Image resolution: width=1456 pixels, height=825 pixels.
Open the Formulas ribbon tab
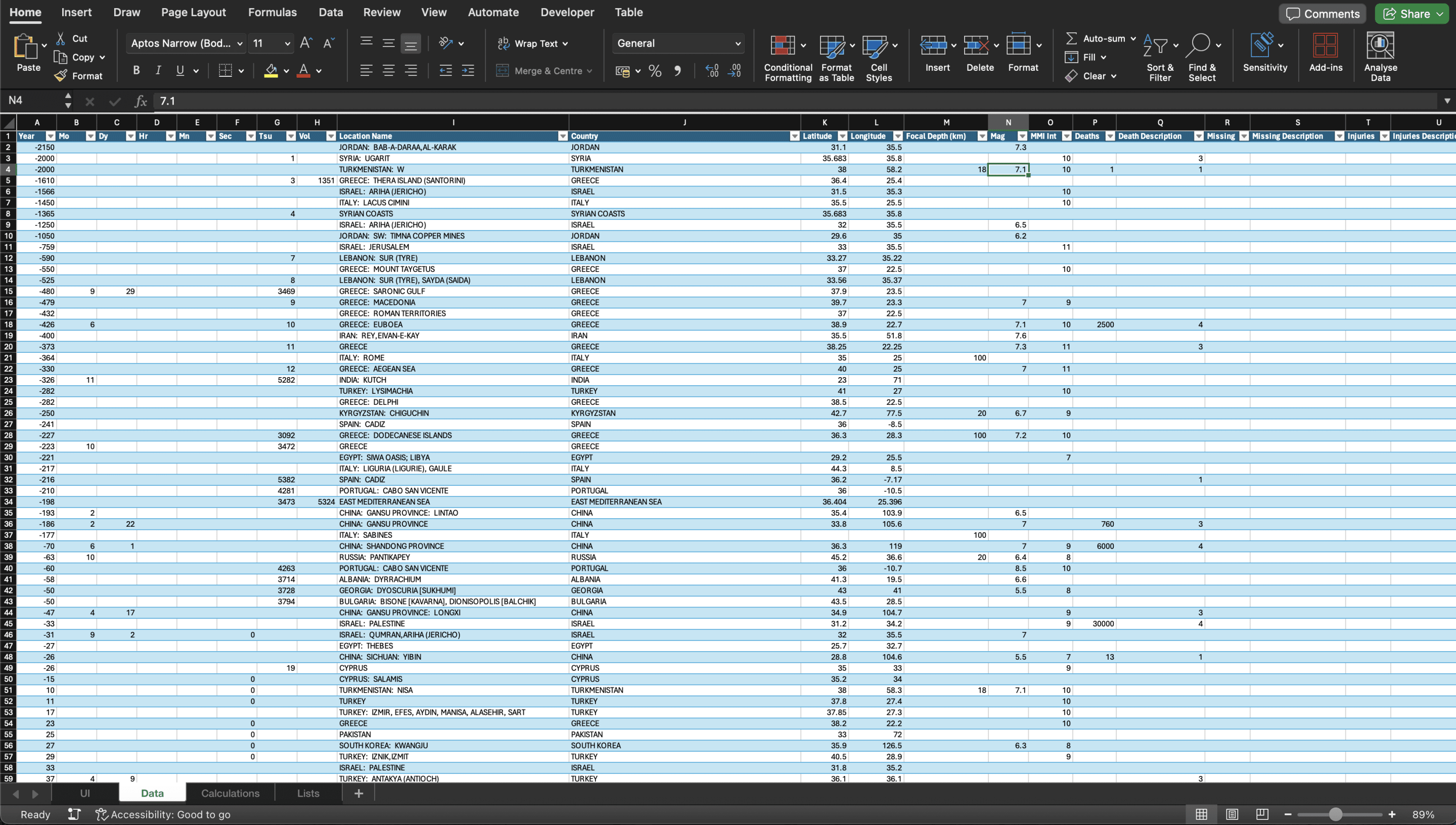272,13
